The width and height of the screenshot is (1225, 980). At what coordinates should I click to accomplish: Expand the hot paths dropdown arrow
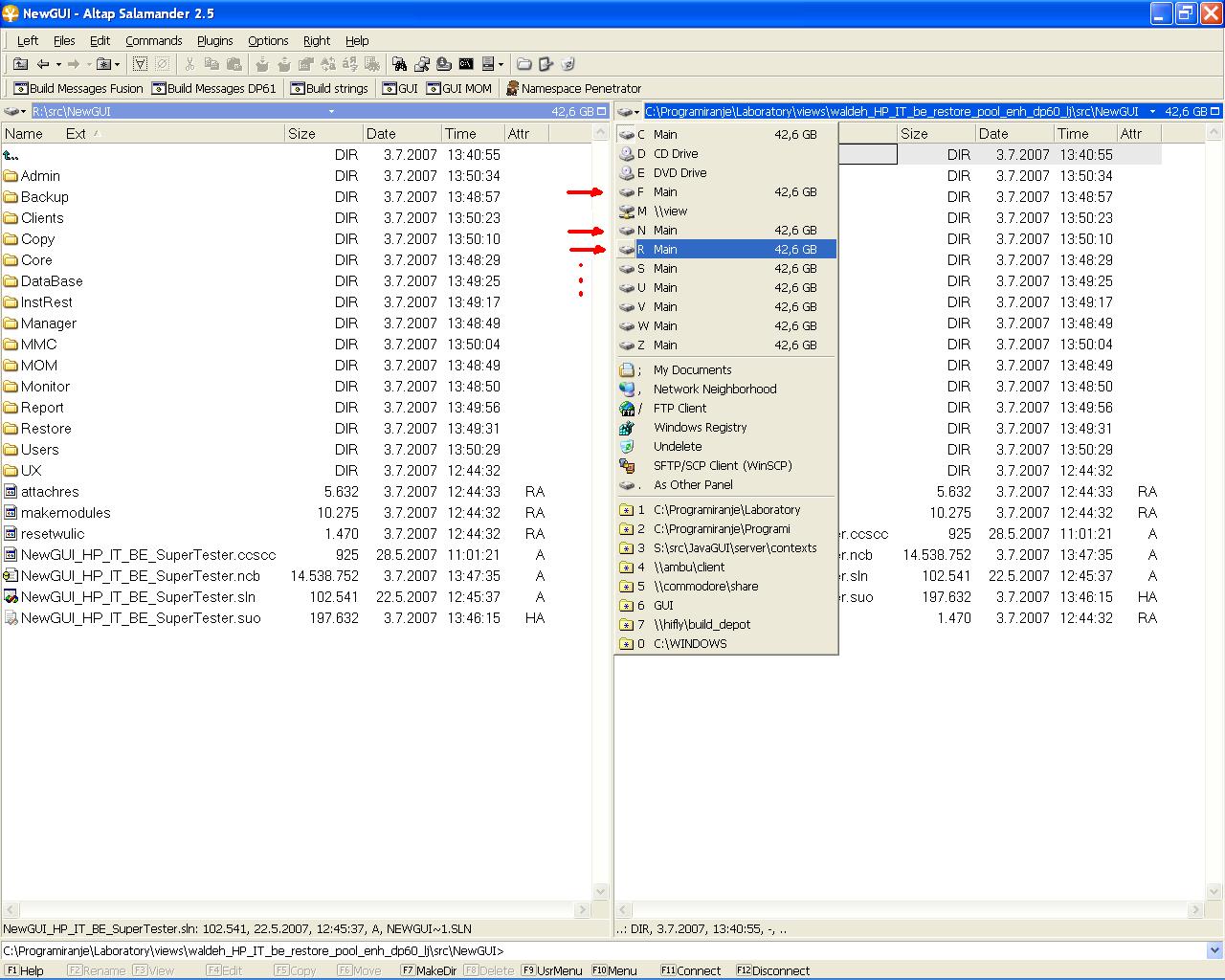tap(117, 64)
